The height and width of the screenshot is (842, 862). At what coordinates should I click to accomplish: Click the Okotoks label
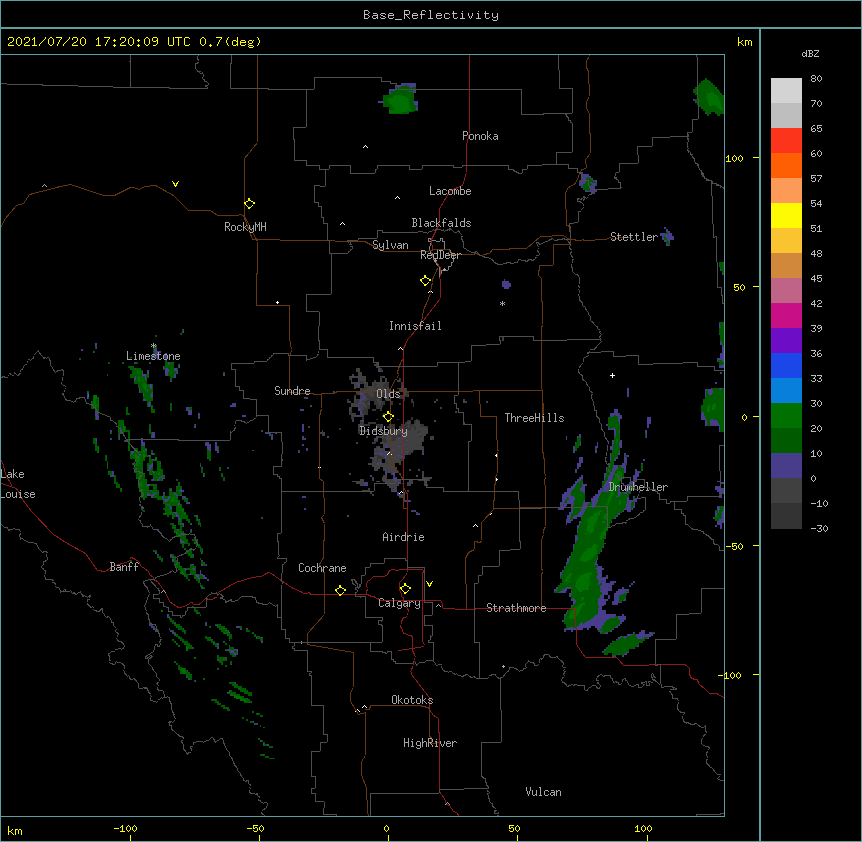click(412, 700)
